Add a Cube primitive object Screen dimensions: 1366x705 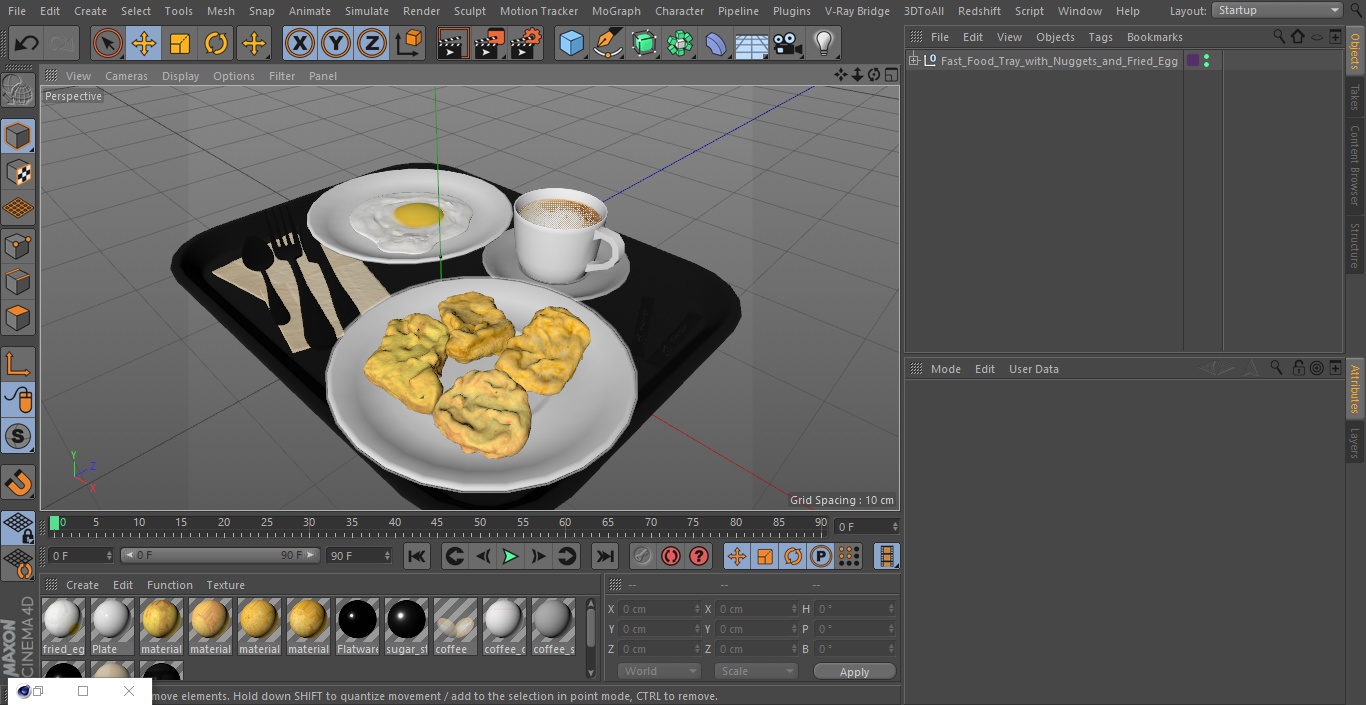tap(571, 43)
